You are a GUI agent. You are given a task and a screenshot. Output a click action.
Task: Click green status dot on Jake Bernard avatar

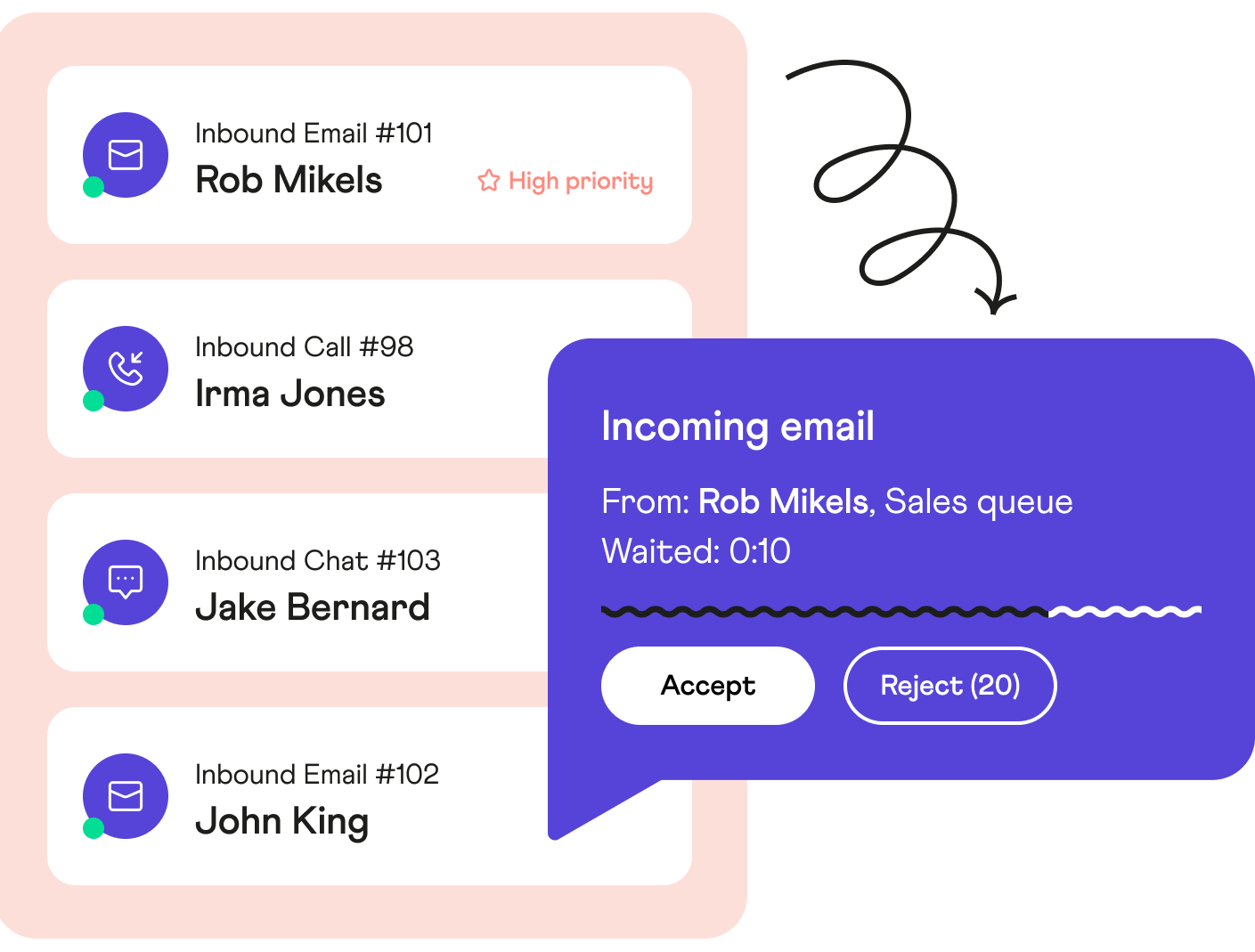tap(94, 614)
